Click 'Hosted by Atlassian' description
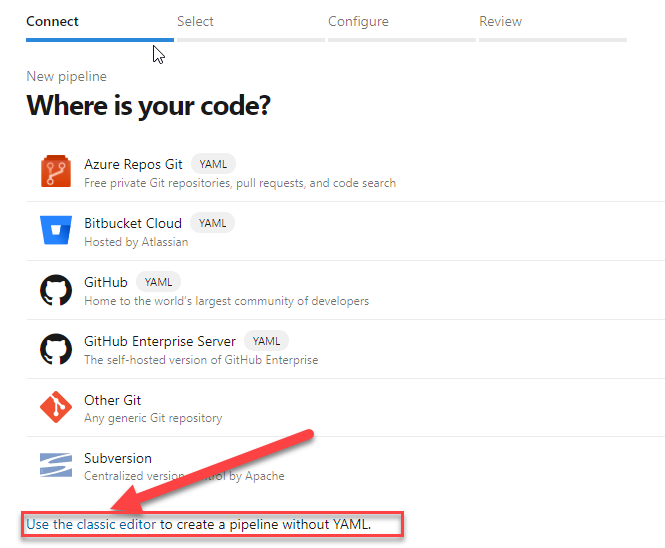Viewport: 665px width, 548px height. click(x=136, y=242)
